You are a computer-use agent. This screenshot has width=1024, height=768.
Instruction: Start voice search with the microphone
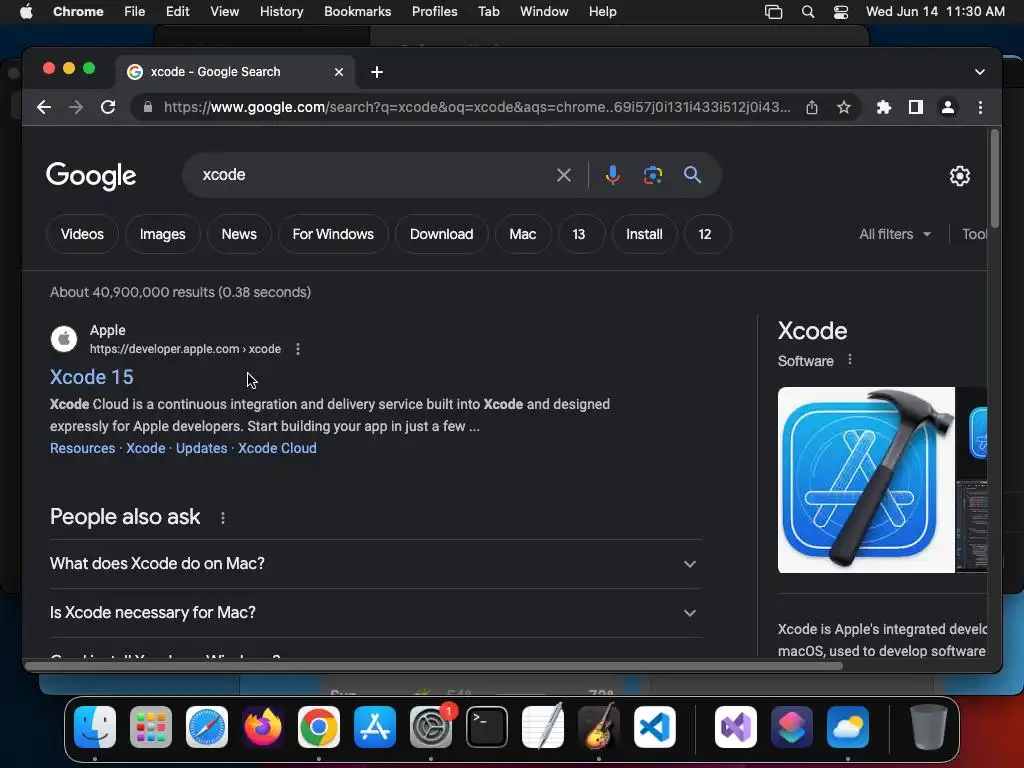click(613, 175)
